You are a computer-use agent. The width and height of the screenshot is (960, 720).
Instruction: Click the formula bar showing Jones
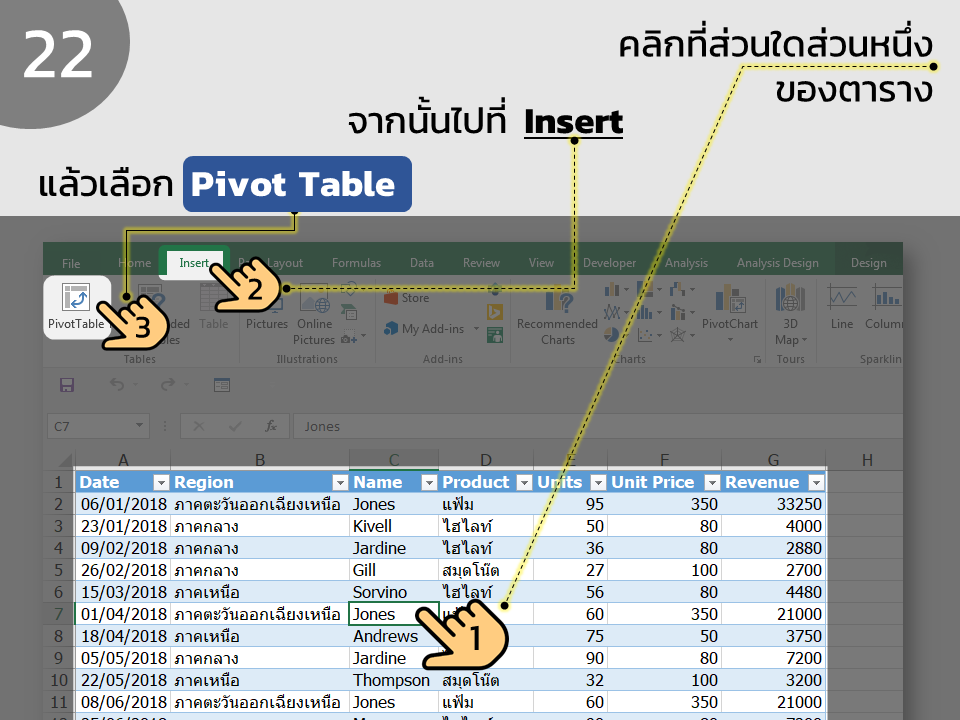point(598,426)
